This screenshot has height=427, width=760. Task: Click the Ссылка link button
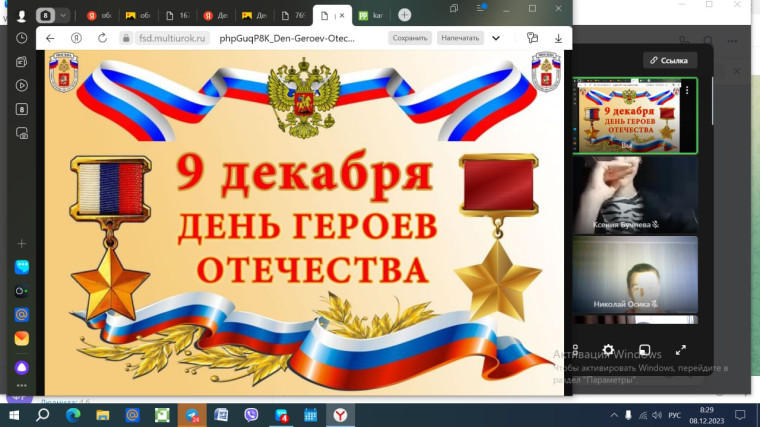coord(670,60)
